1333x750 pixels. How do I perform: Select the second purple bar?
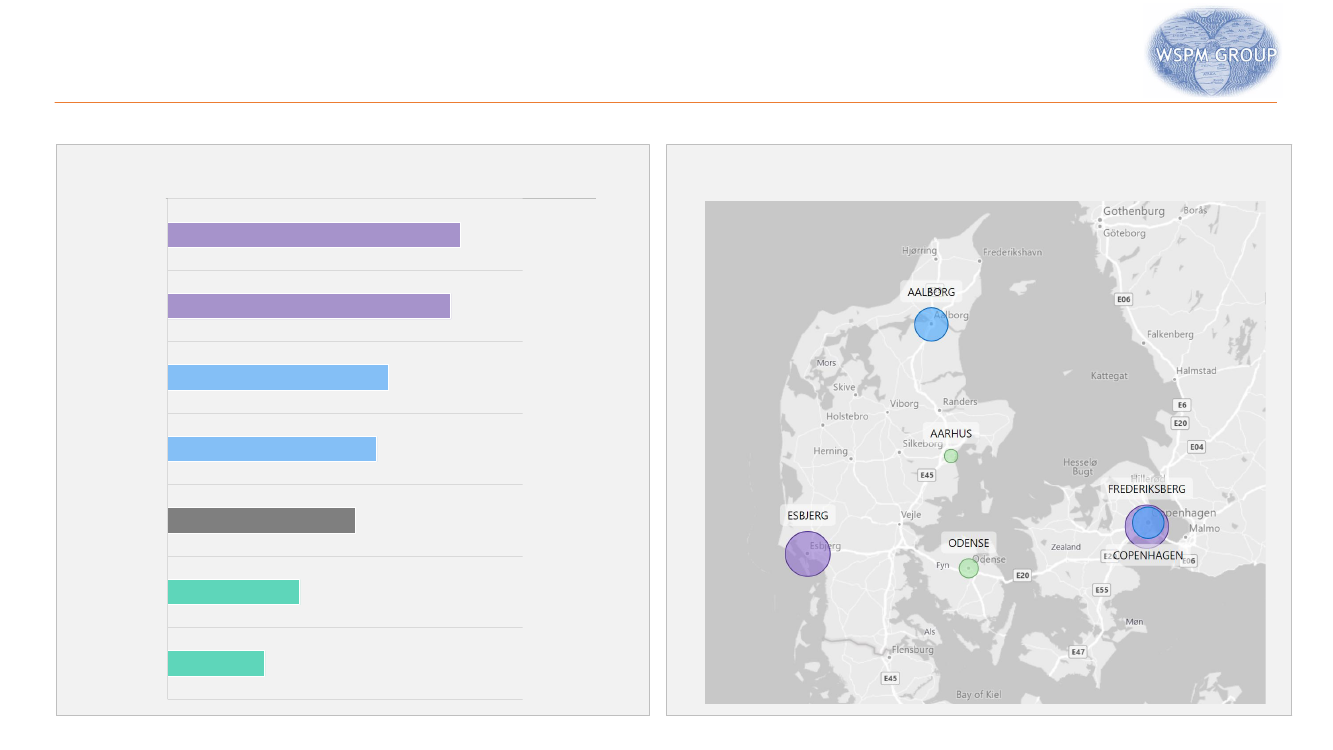tap(308, 306)
